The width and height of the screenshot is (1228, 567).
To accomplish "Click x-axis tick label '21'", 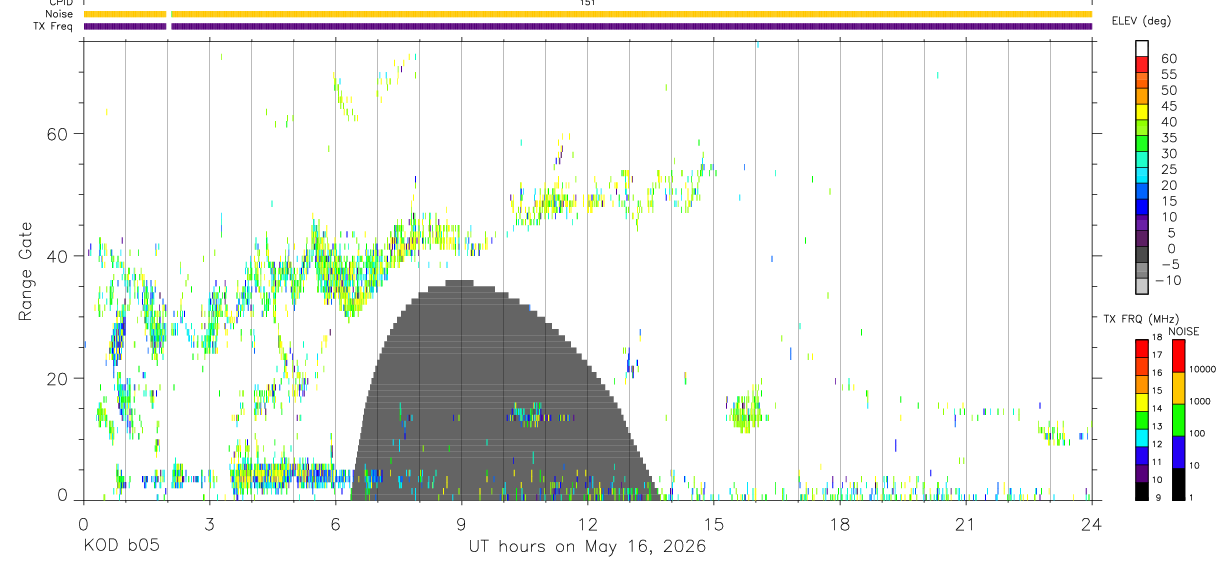I will point(966,524).
